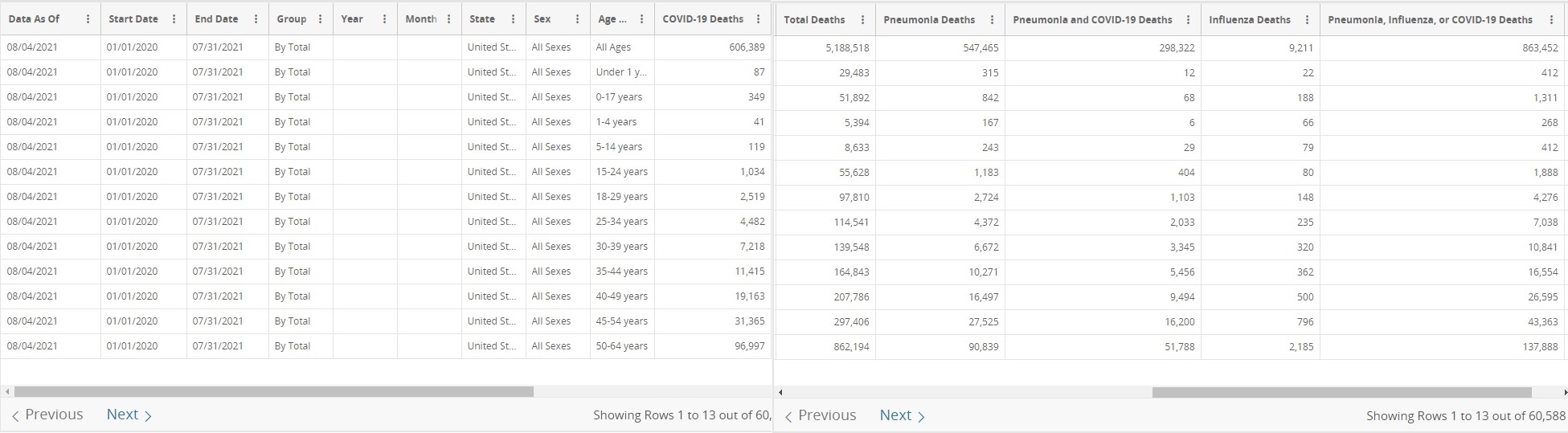The height and width of the screenshot is (433, 1568).
Task: Sort by Data As Of header
Action: point(34,19)
